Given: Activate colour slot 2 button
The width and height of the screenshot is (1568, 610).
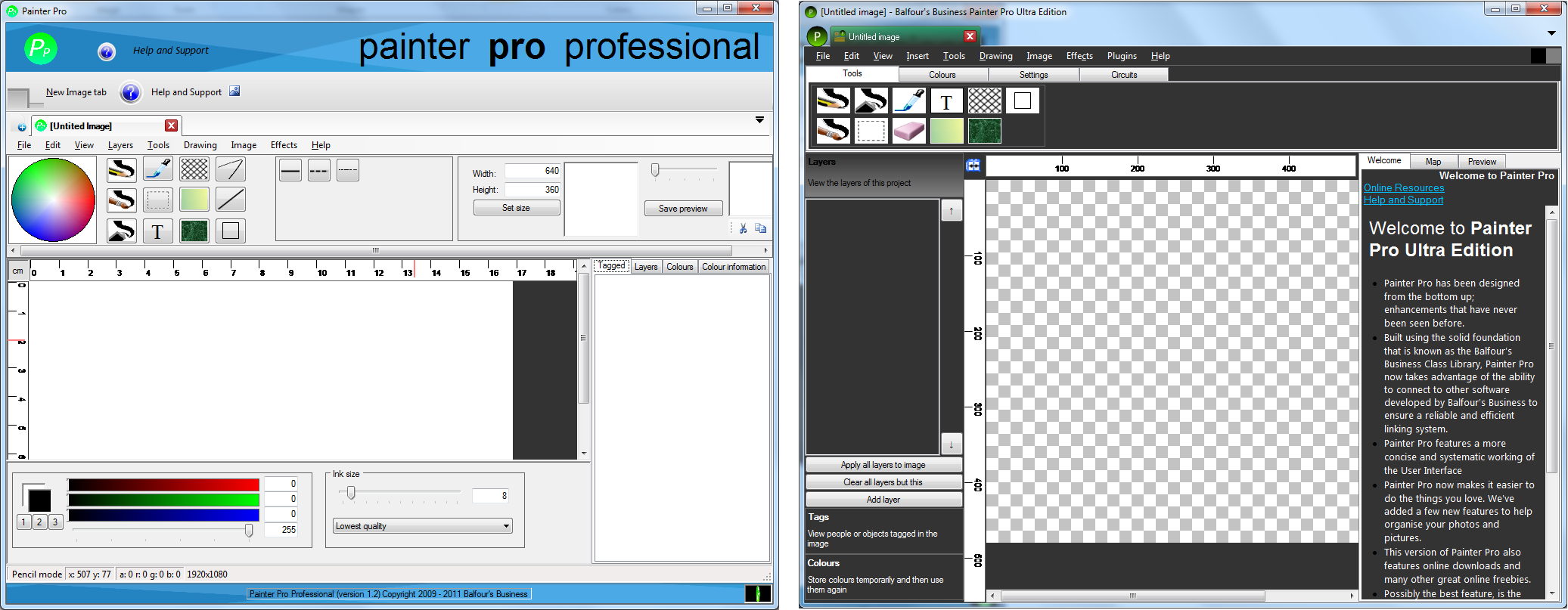Looking at the screenshot, I should pyautogui.click(x=39, y=522).
